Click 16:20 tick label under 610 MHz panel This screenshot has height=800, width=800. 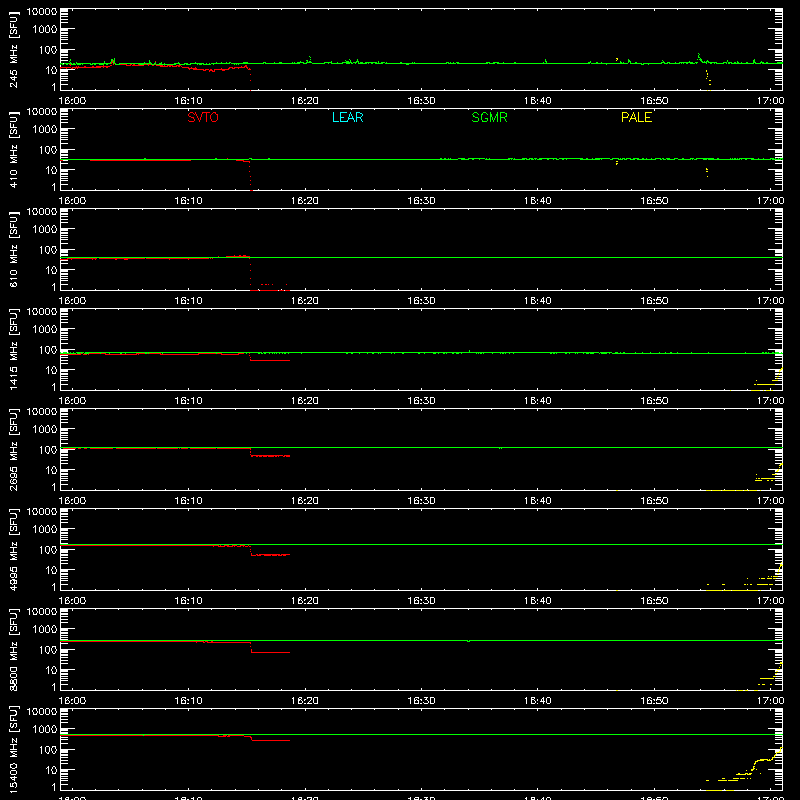305,301
